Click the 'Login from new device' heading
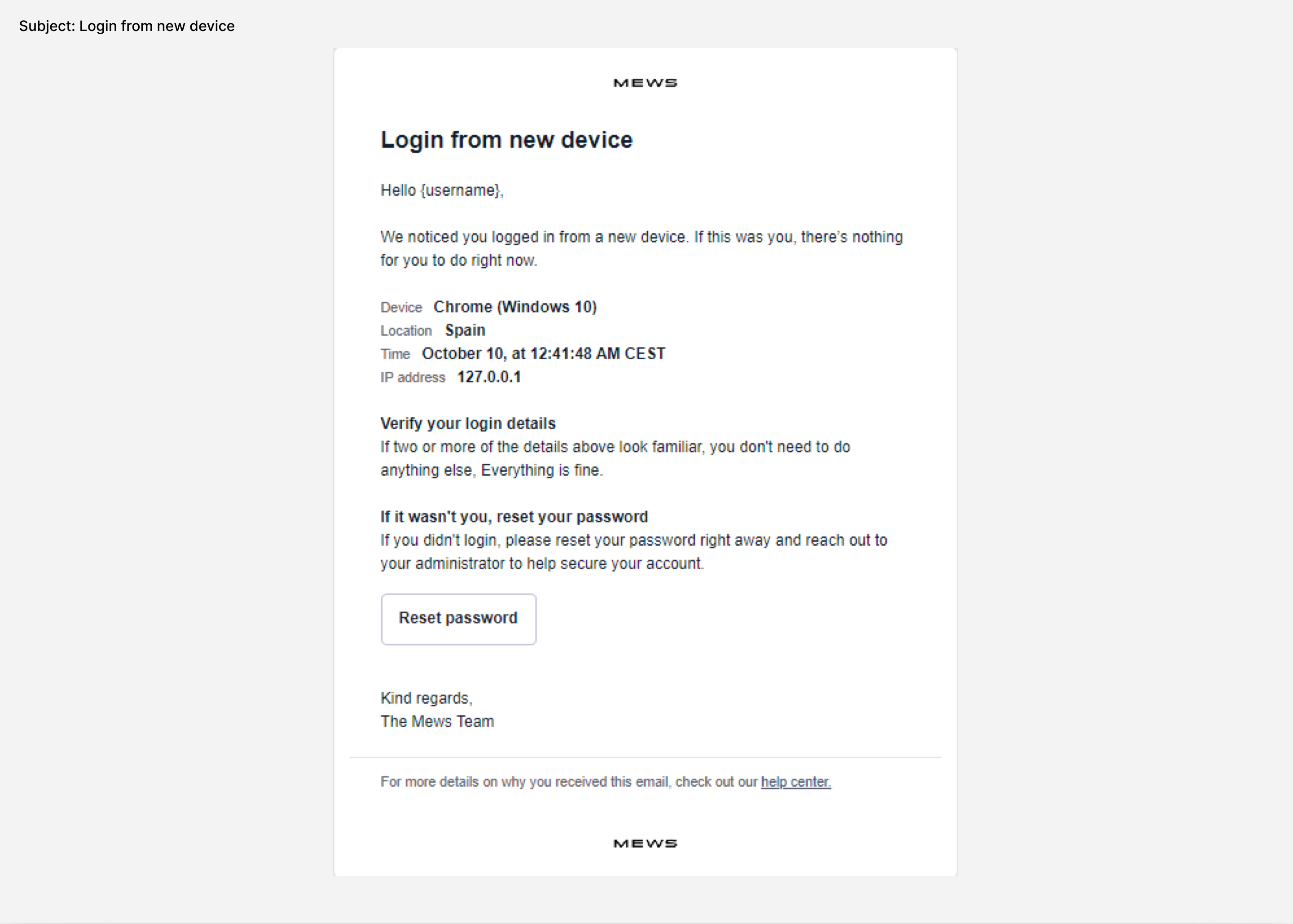The width and height of the screenshot is (1293, 924). (506, 140)
